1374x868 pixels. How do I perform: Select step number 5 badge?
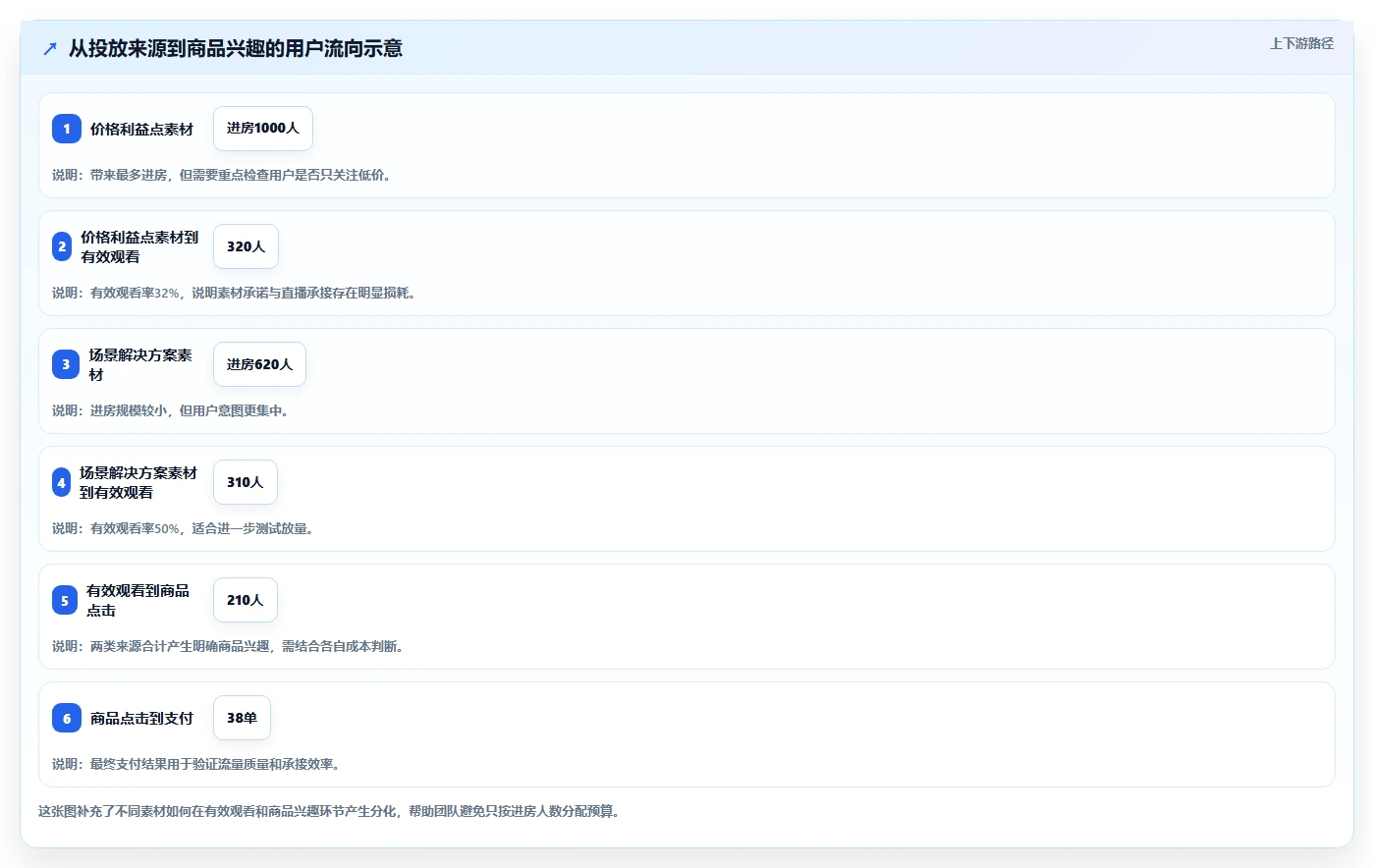[x=65, y=600]
